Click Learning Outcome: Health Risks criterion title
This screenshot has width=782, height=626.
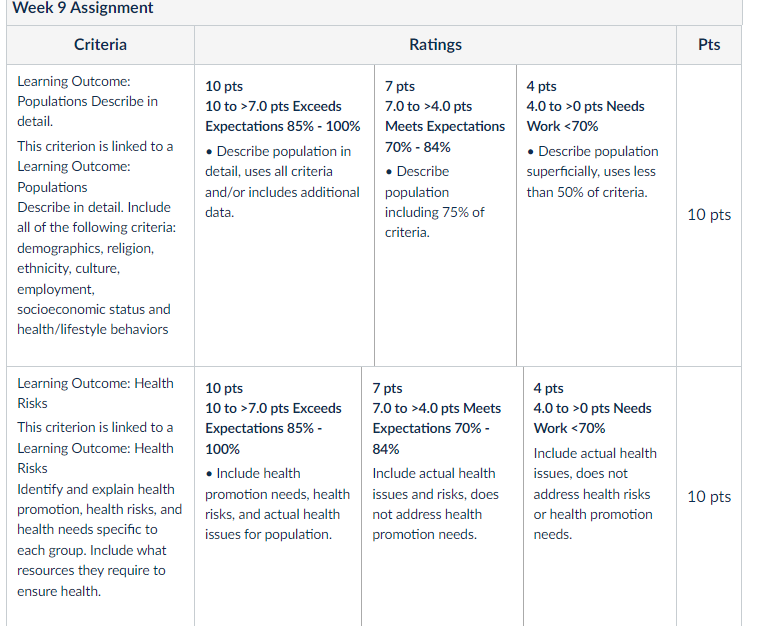[95, 393]
